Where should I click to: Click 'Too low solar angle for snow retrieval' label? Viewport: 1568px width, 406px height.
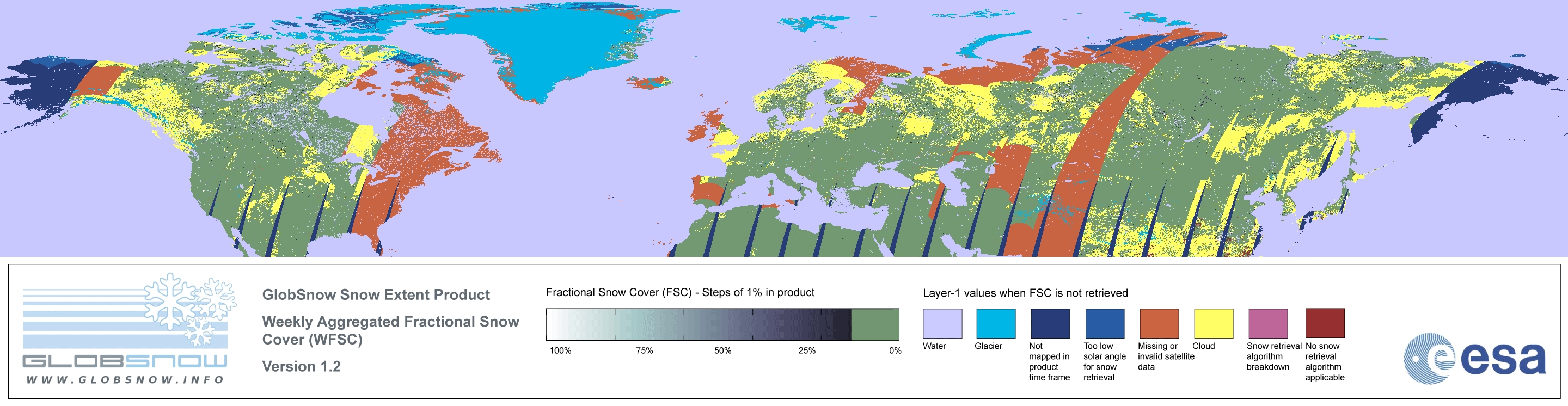1104,361
